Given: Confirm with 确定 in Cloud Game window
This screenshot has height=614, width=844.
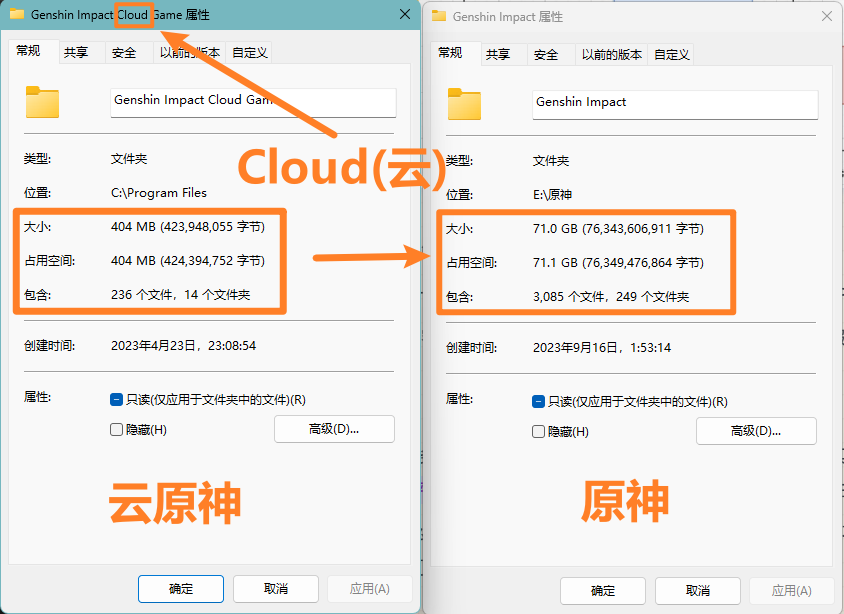Looking at the screenshot, I should (x=181, y=589).
